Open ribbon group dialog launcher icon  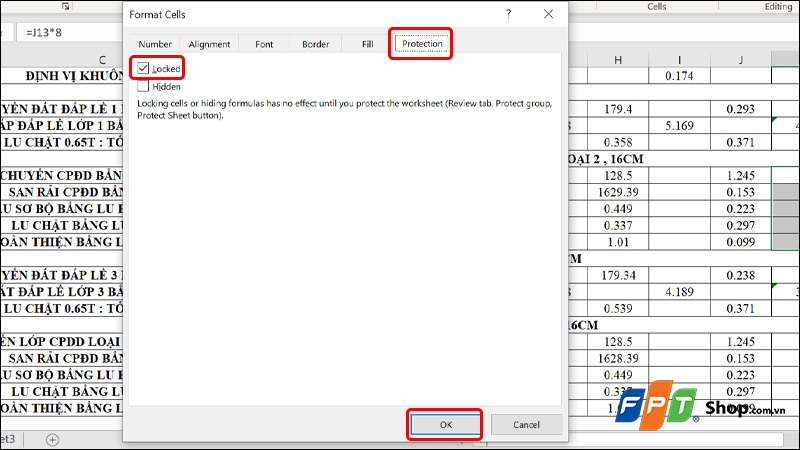(x=65, y=6)
